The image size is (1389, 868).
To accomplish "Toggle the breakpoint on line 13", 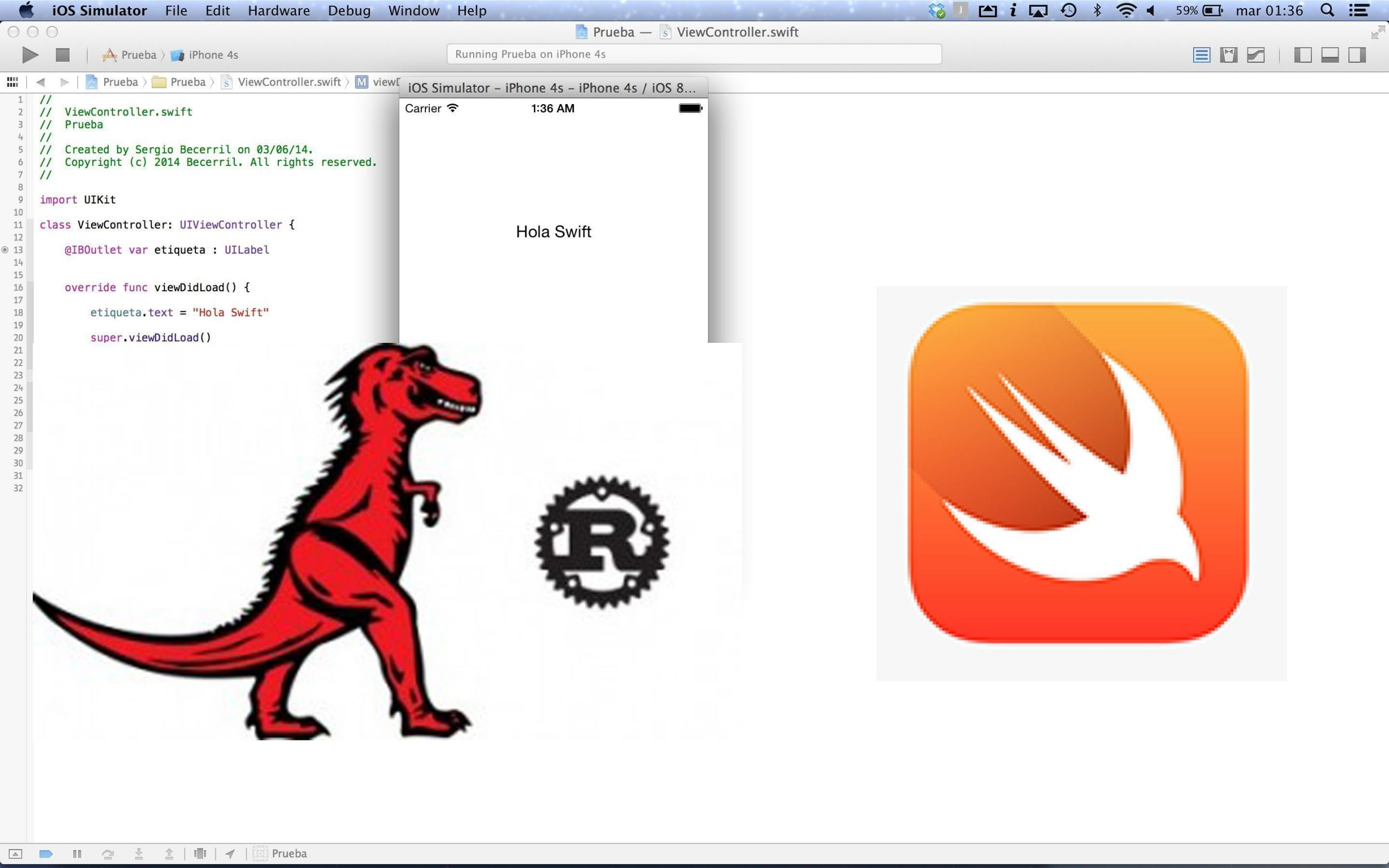I will [x=4, y=250].
